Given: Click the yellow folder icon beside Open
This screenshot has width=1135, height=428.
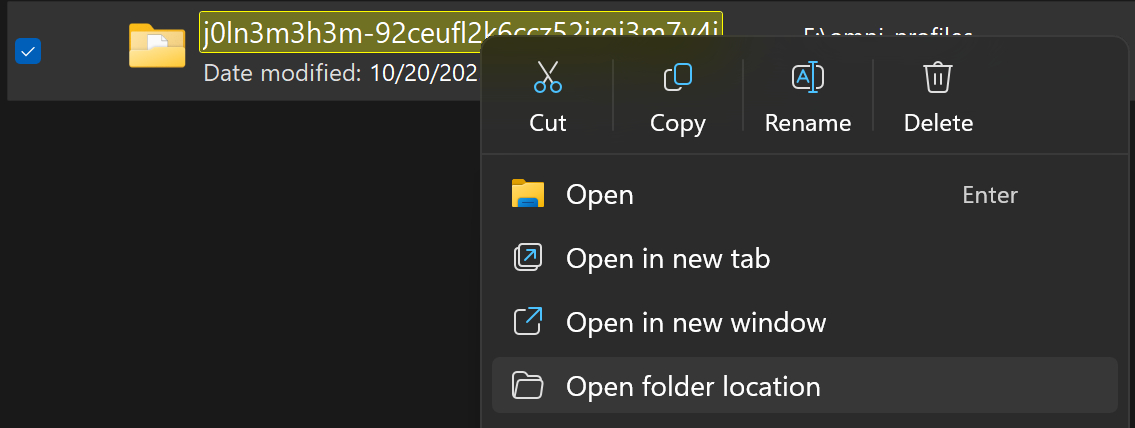Looking at the screenshot, I should 527,194.
